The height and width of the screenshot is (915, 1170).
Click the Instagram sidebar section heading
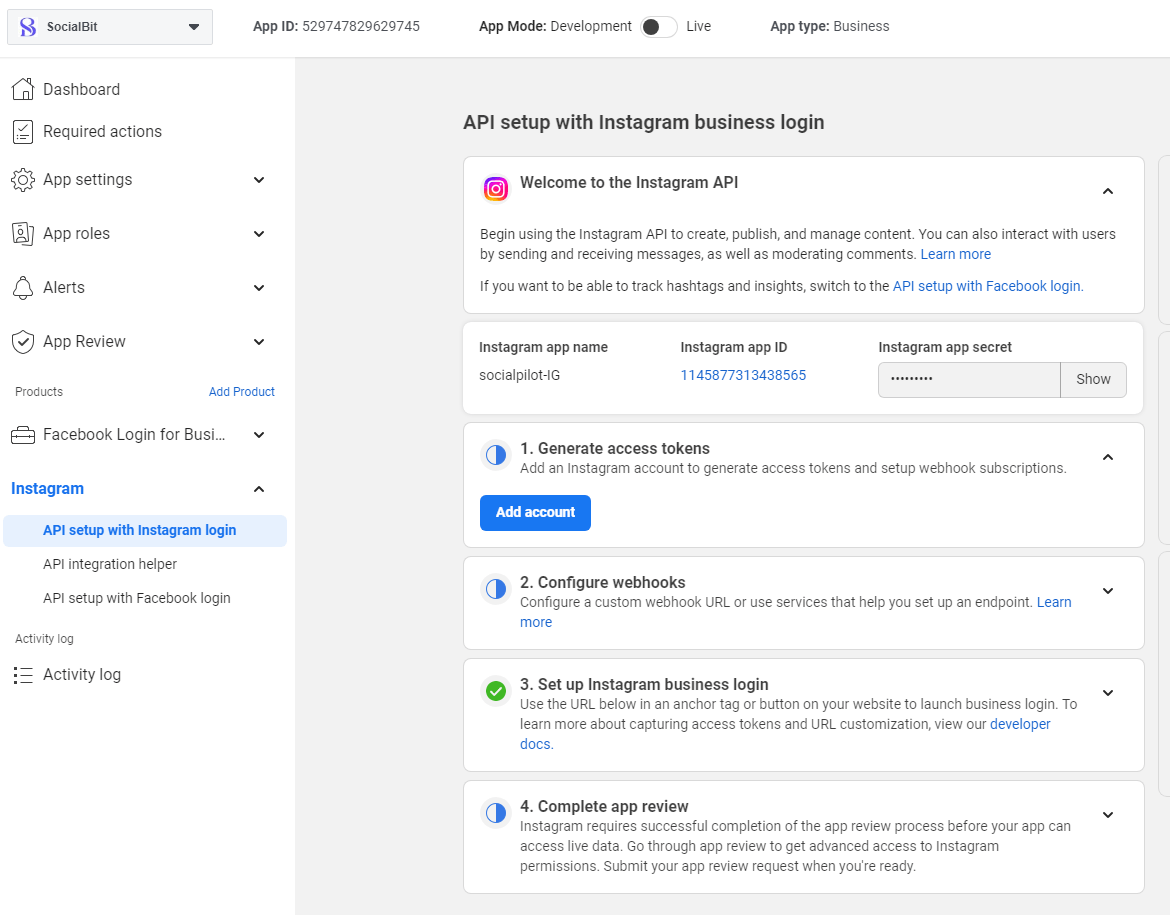click(x=48, y=489)
